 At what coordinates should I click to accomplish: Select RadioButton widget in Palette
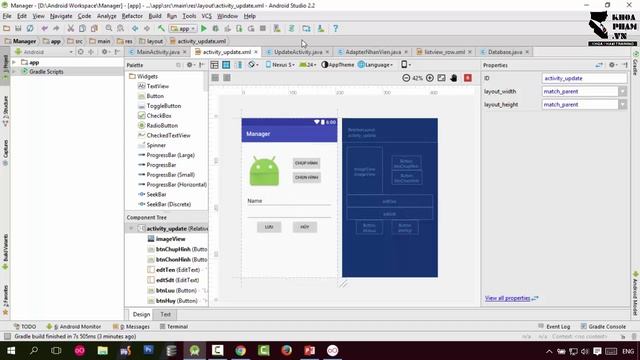pyautogui.click(x=162, y=125)
